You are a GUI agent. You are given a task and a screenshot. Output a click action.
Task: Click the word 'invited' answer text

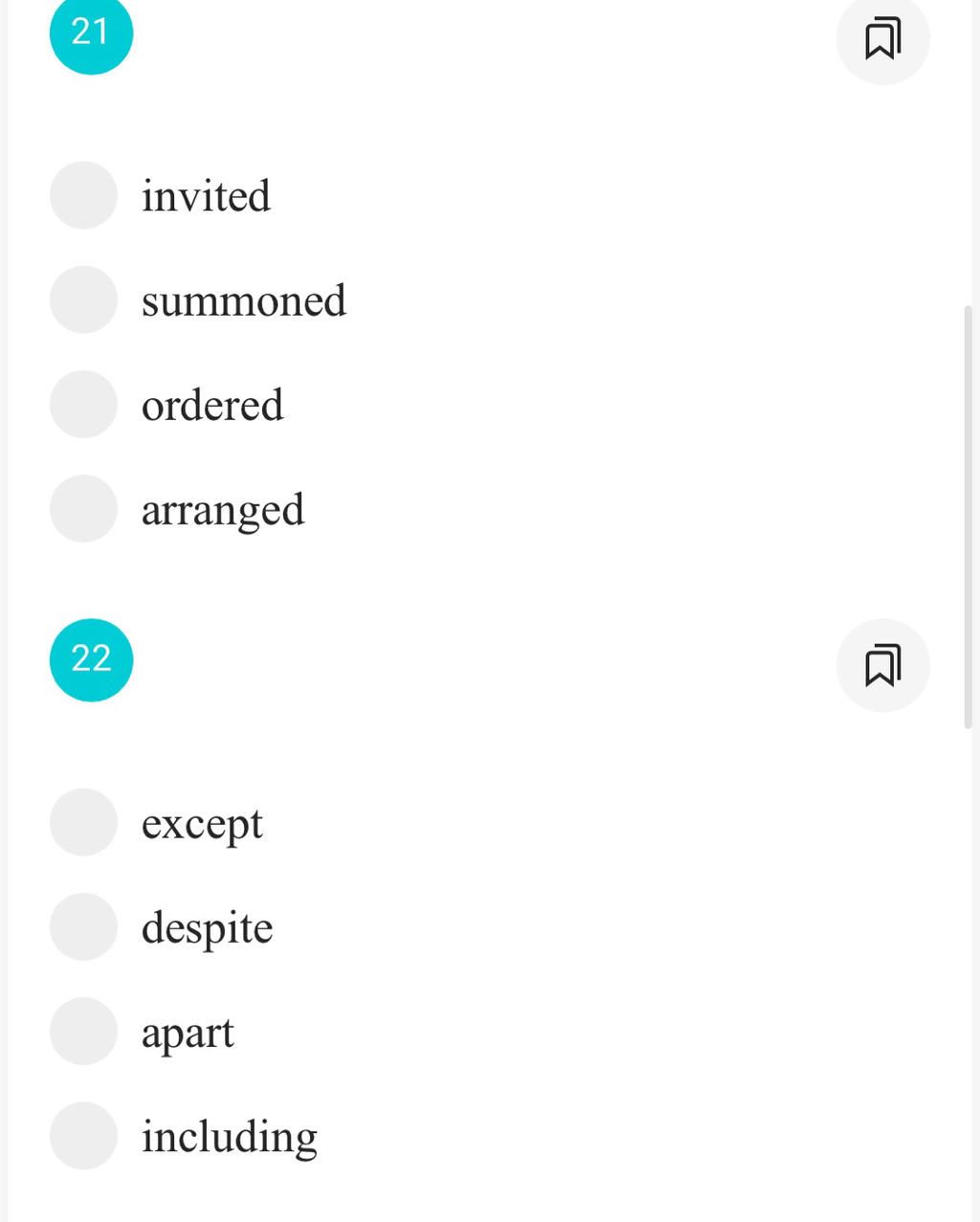pyautogui.click(x=206, y=196)
